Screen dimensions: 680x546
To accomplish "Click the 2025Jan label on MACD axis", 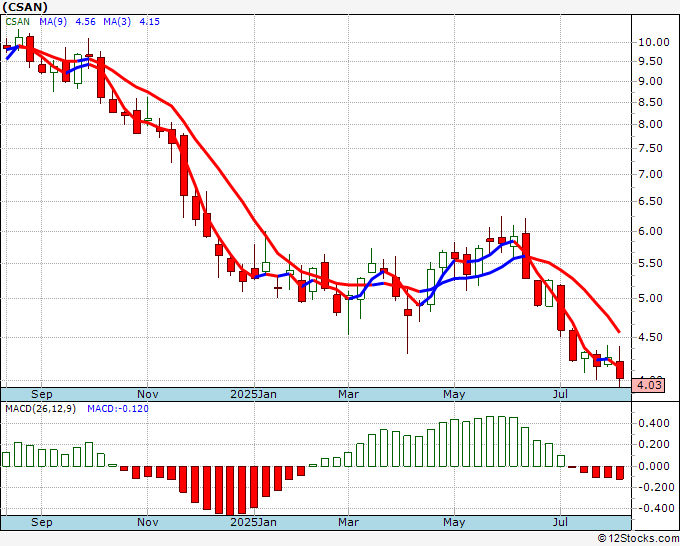I will 253,522.
